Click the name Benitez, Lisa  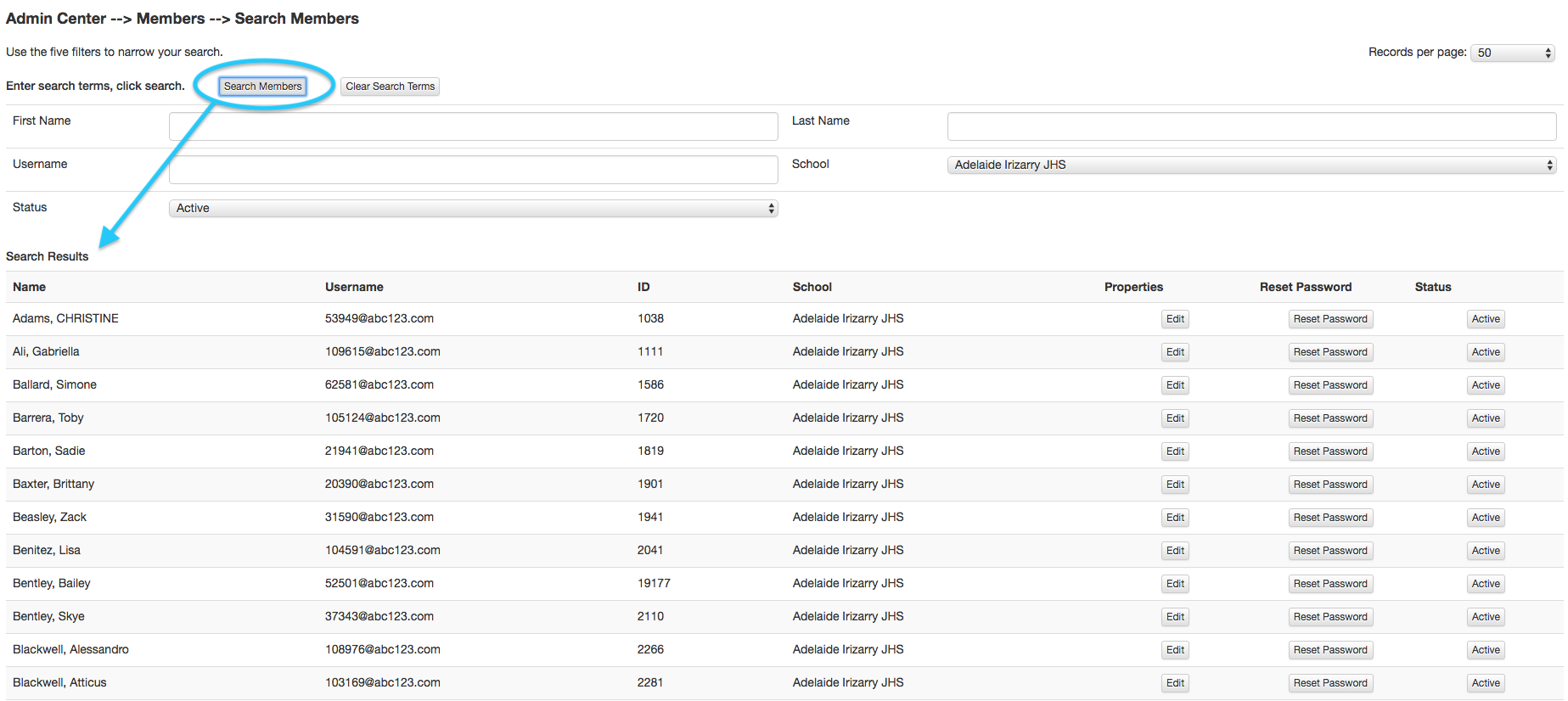tap(47, 550)
